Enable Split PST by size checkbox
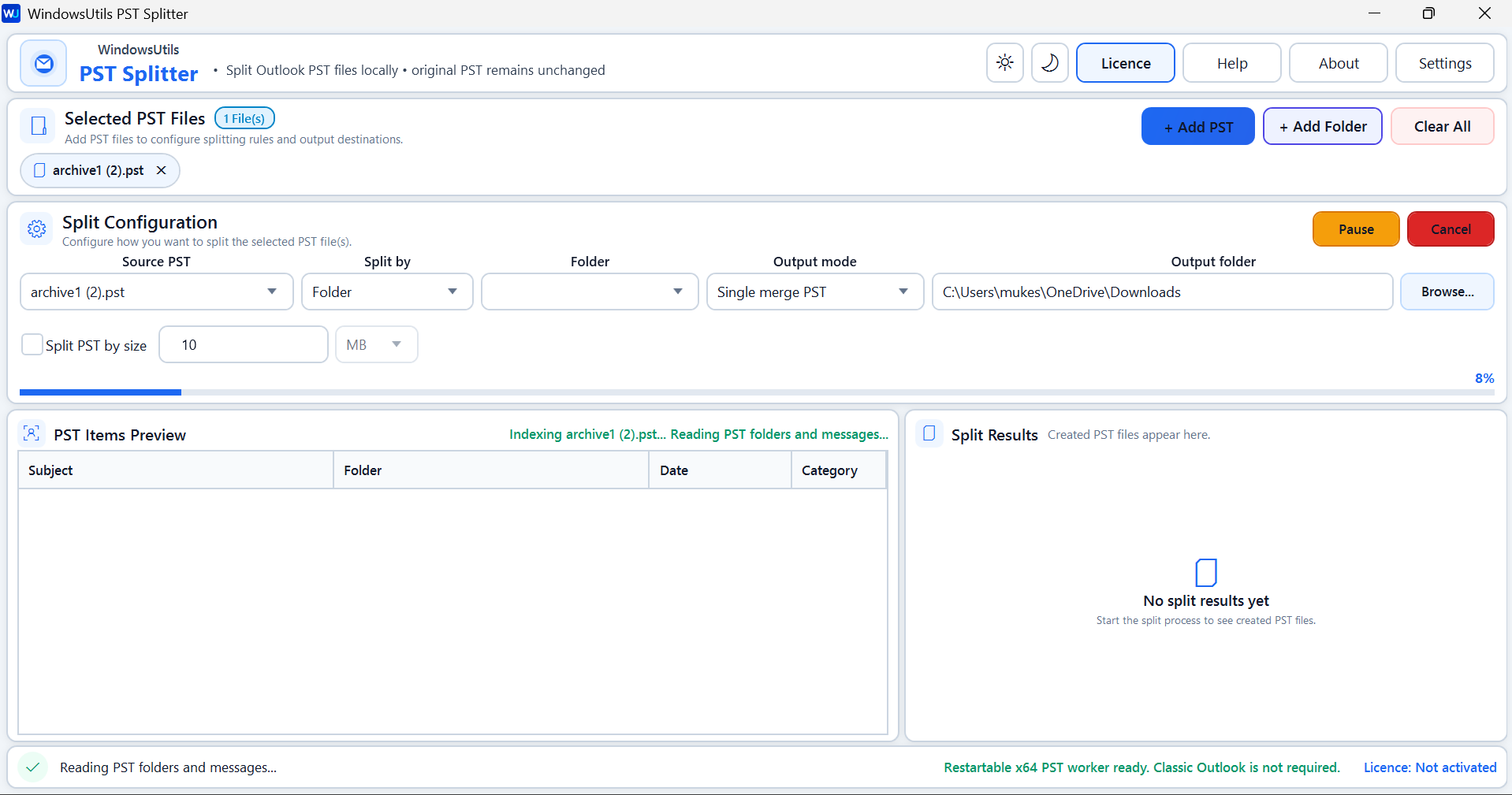Image resolution: width=1512 pixels, height=795 pixels. (x=32, y=344)
